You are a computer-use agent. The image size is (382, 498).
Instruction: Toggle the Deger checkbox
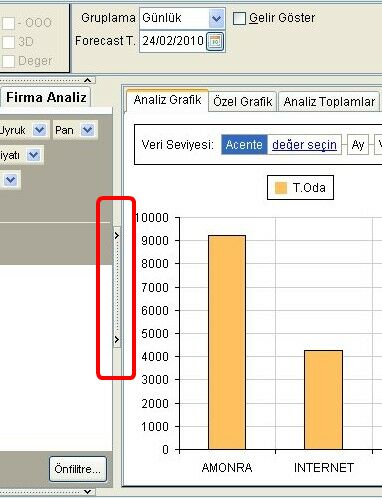tap(8, 61)
